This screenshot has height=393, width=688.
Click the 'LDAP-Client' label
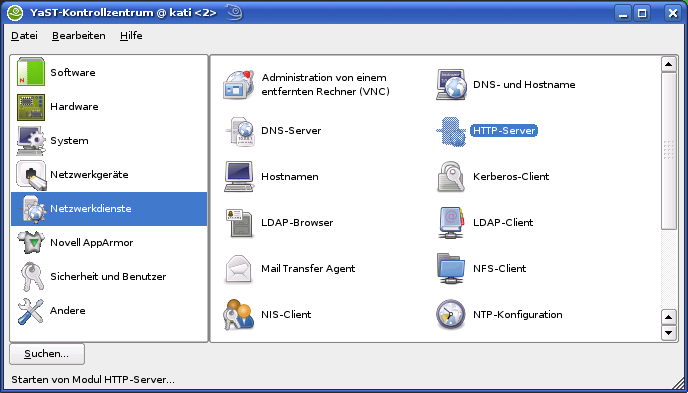tap(503, 222)
